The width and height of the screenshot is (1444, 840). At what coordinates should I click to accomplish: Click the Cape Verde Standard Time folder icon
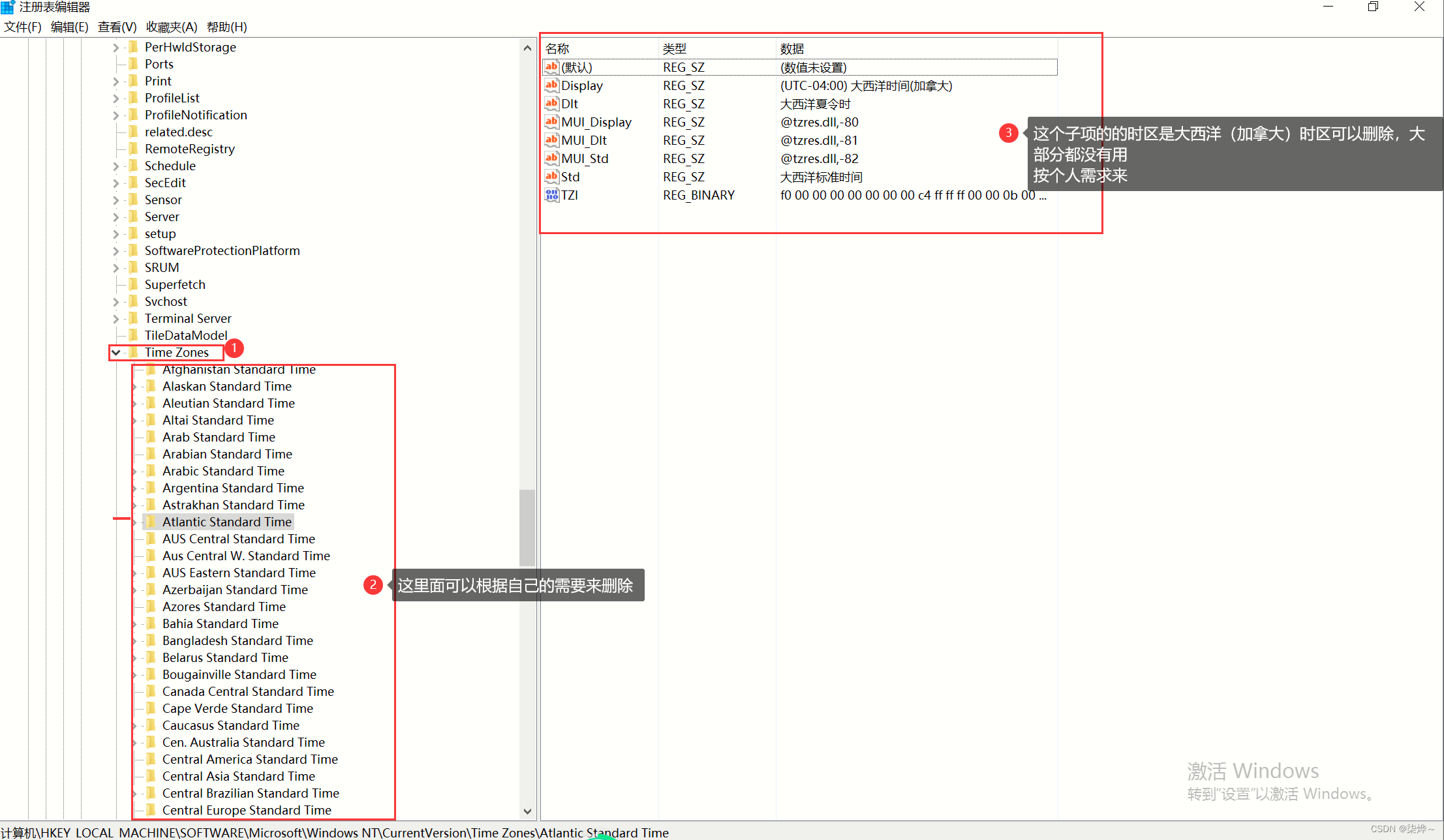[151, 708]
